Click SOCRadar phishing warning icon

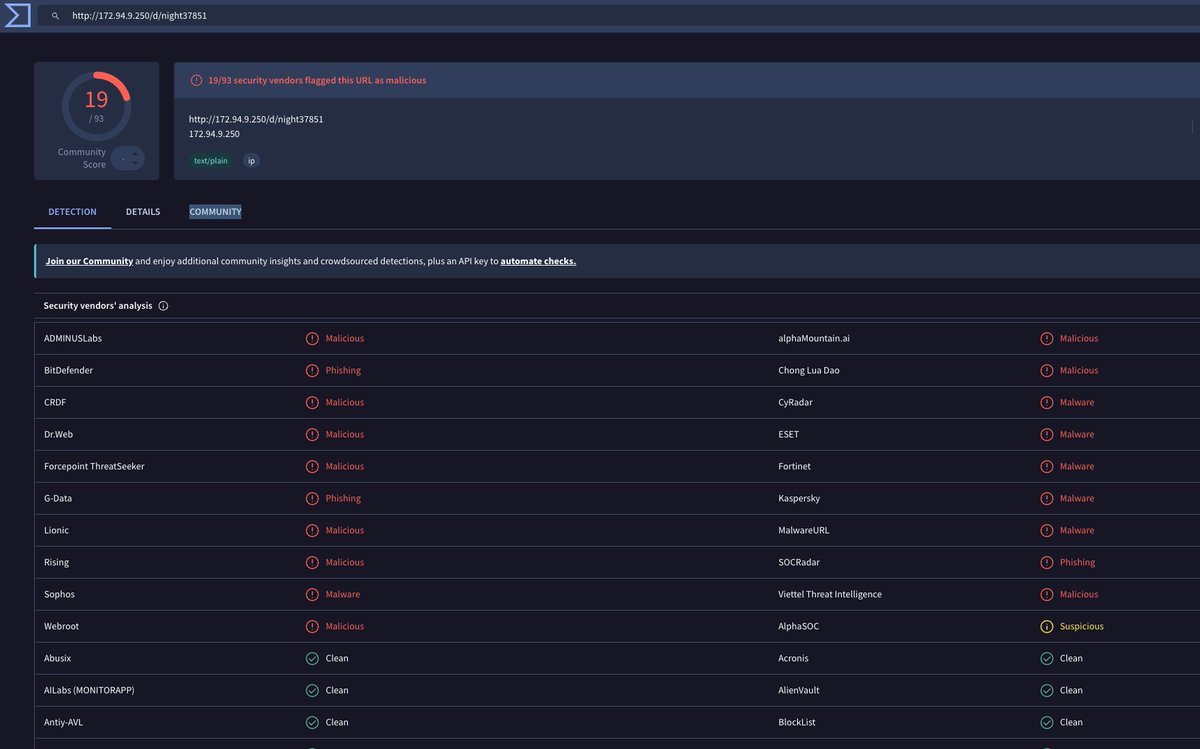pos(1046,562)
